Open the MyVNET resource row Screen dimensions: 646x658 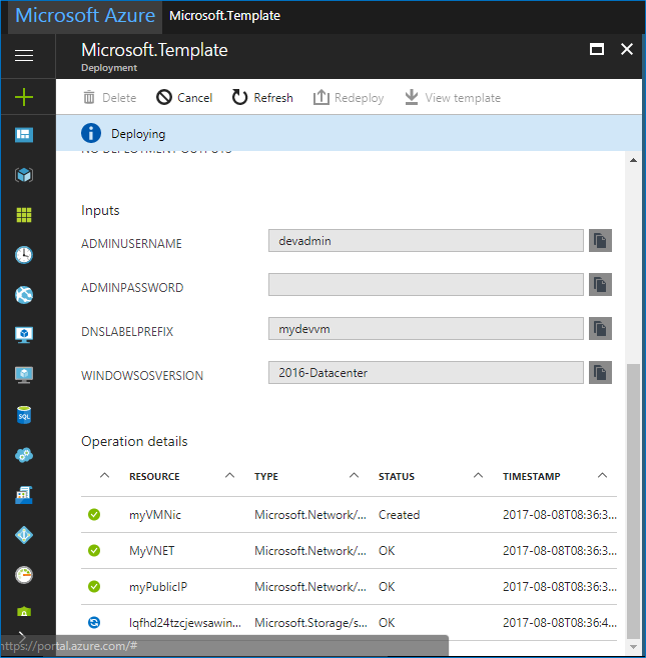coord(349,551)
